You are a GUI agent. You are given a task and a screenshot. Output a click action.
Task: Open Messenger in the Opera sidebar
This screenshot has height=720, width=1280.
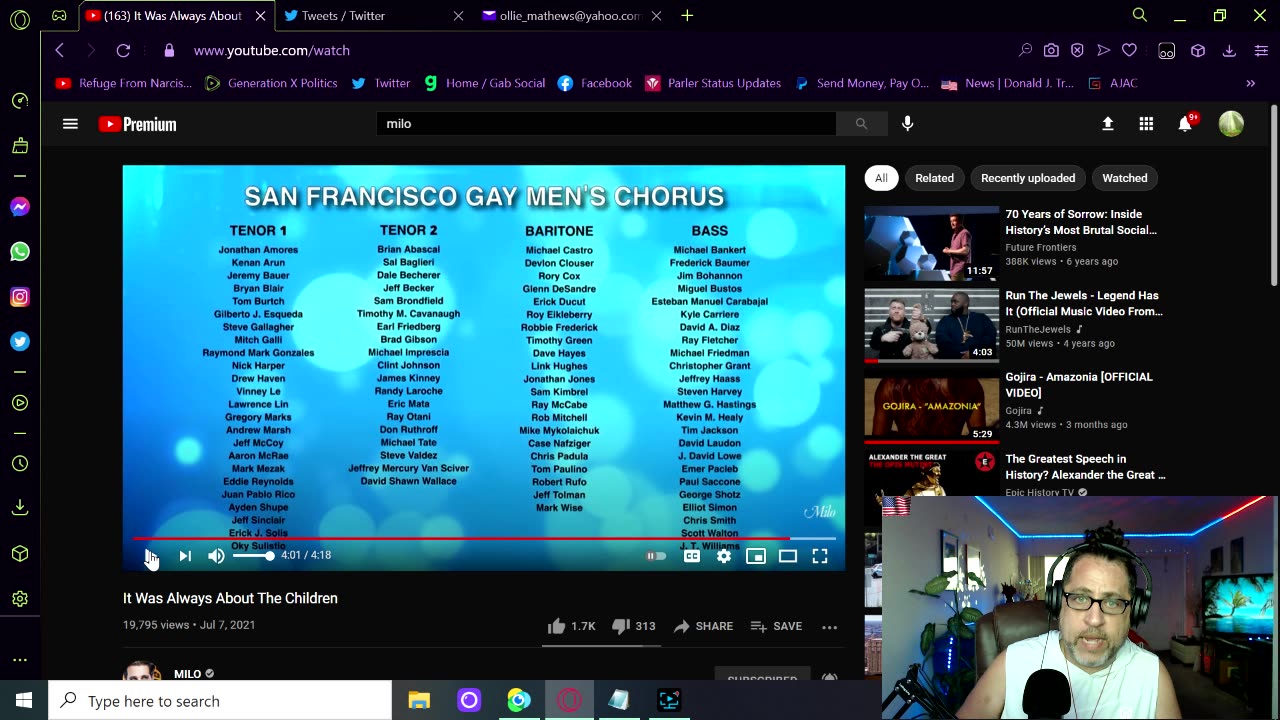(20, 207)
